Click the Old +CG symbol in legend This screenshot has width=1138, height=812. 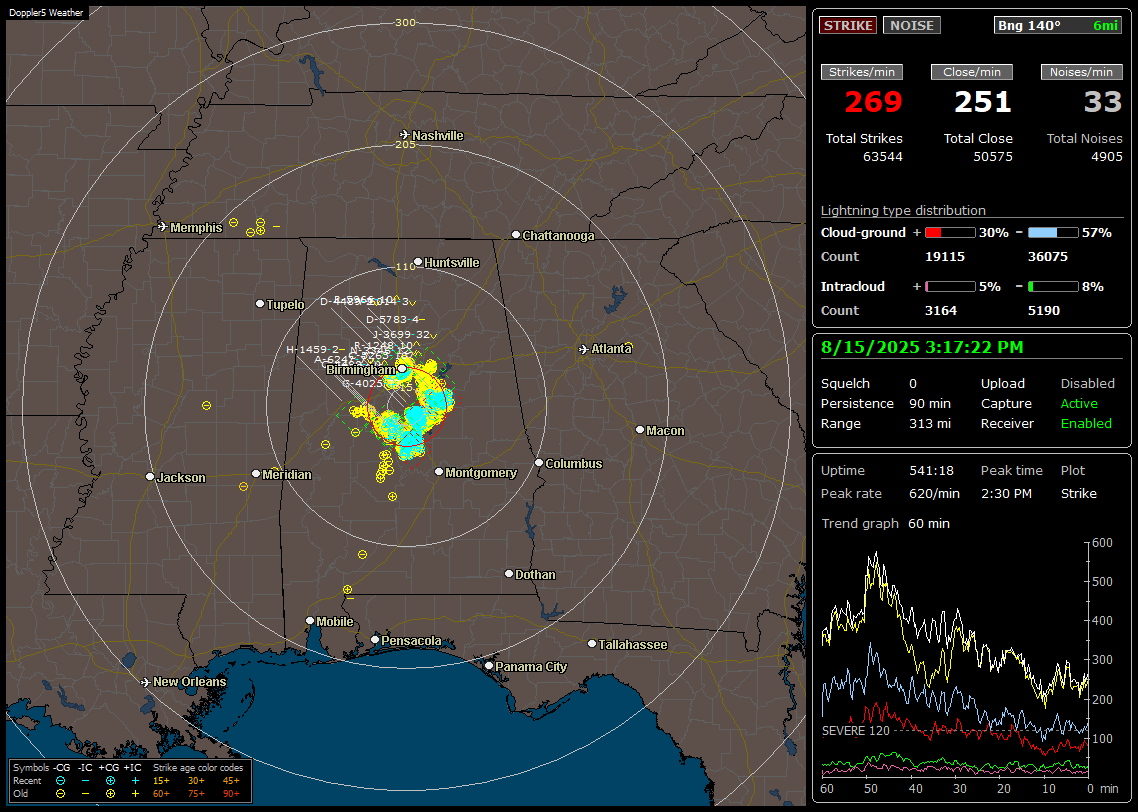(x=110, y=794)
